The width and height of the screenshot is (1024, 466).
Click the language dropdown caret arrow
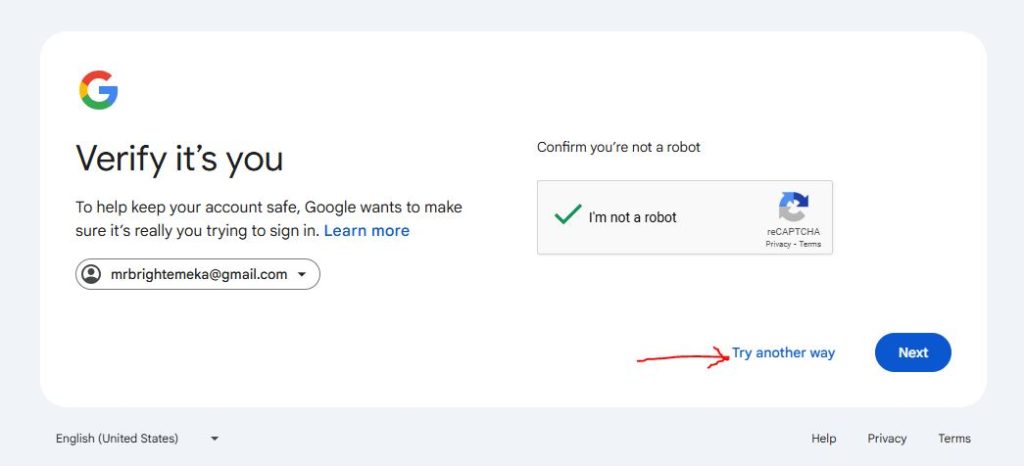click(214, 439)
